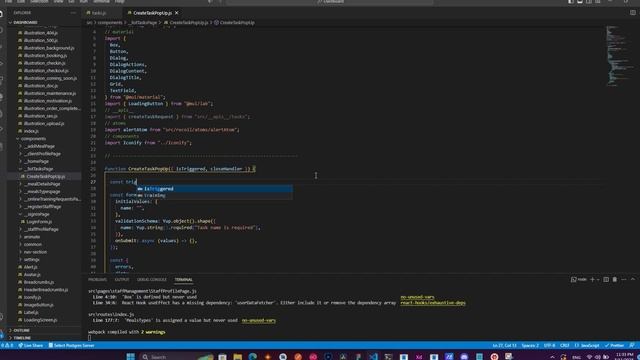Change language mode JavaScript
The height and width of the screenshot is (360, 640).
click(x=587, y=346)
